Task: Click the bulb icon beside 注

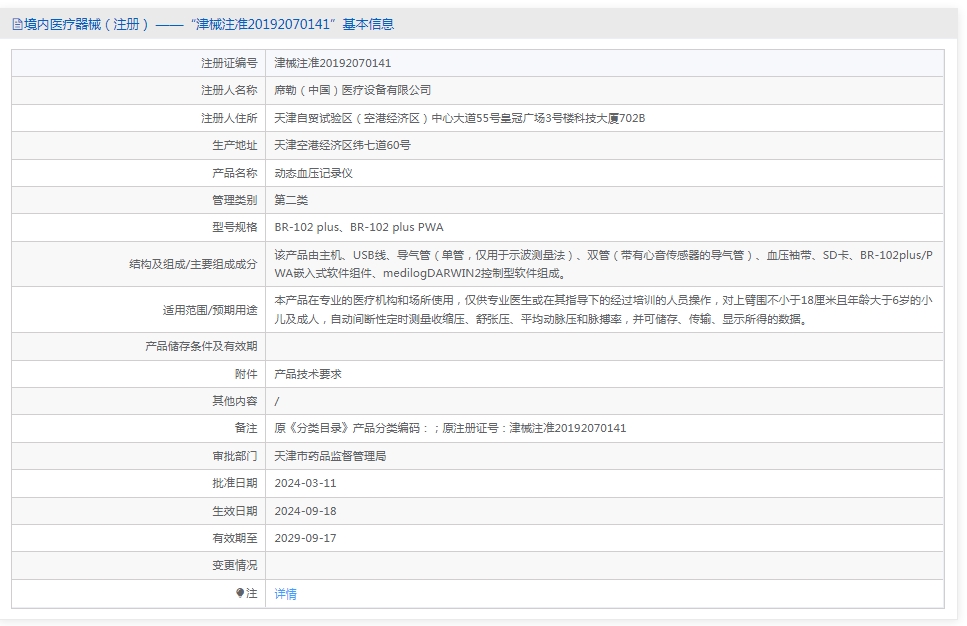Action: click(240, 593)
